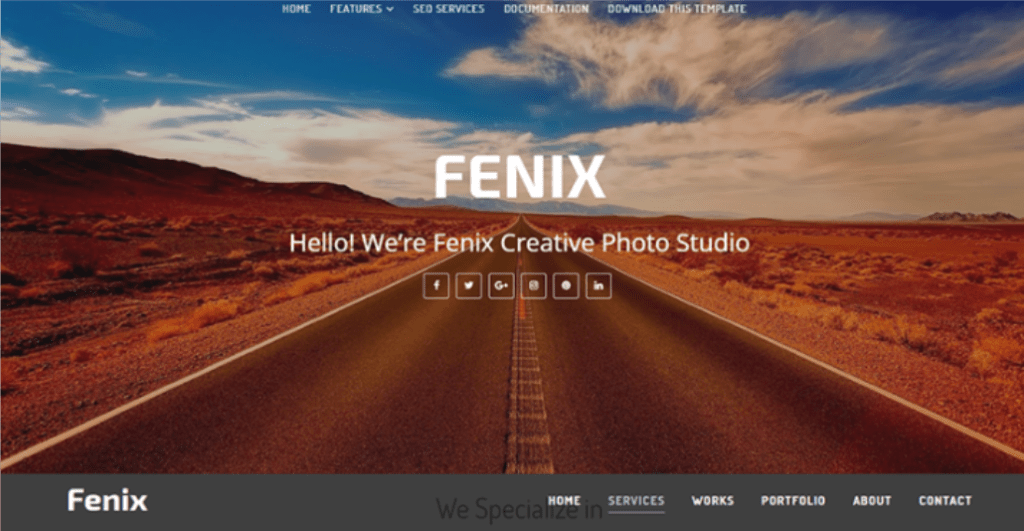Click the Google Plus icon

coord(501,285)
